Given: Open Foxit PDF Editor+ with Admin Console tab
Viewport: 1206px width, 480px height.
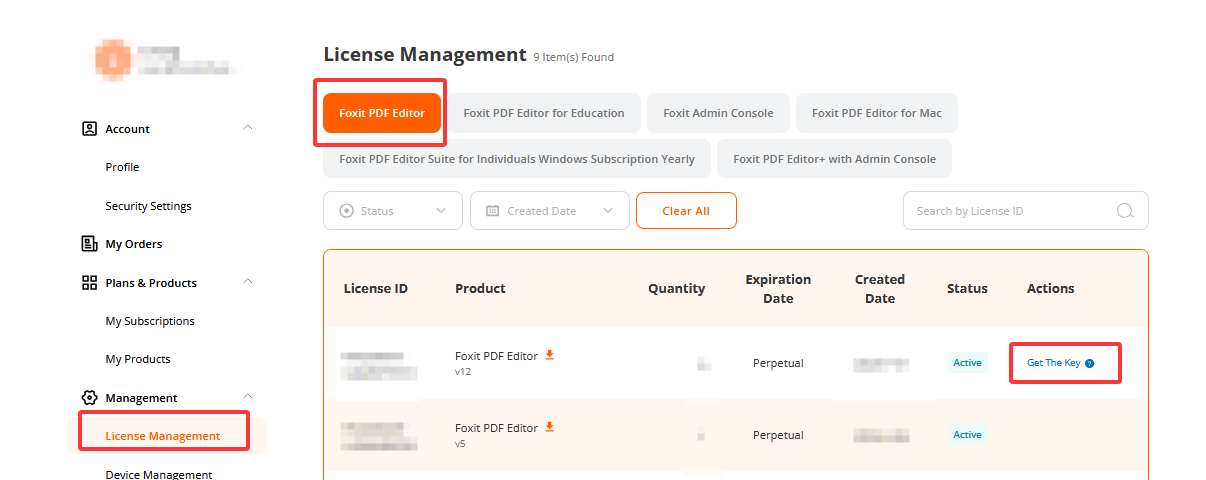Looking at the screenshot, I should click(835, 159).
